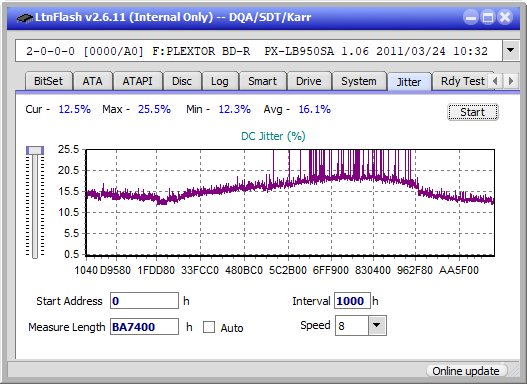Screen dimensions: 527x384
Task: Expand the Speed dropdown
Action: [377, 325]
